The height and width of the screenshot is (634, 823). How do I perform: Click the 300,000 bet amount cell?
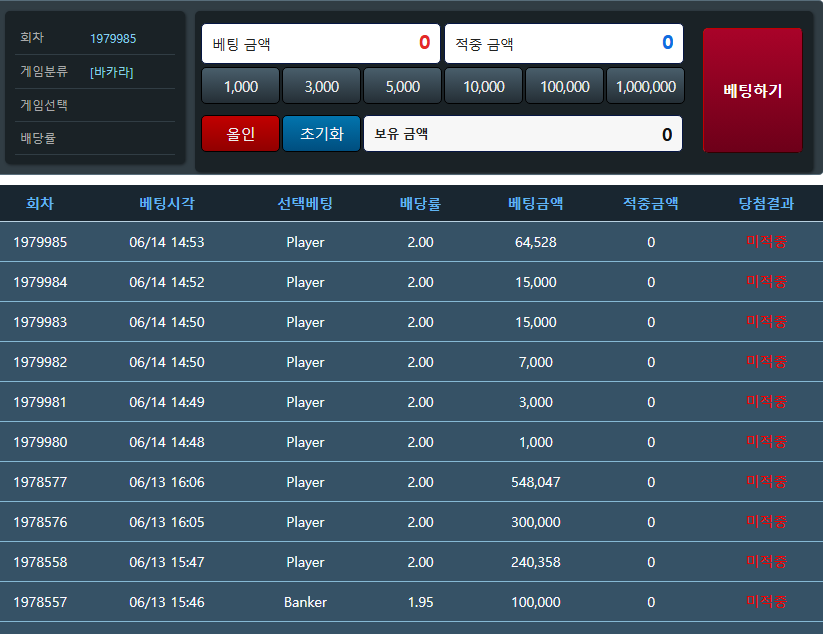tap(535, 522)
